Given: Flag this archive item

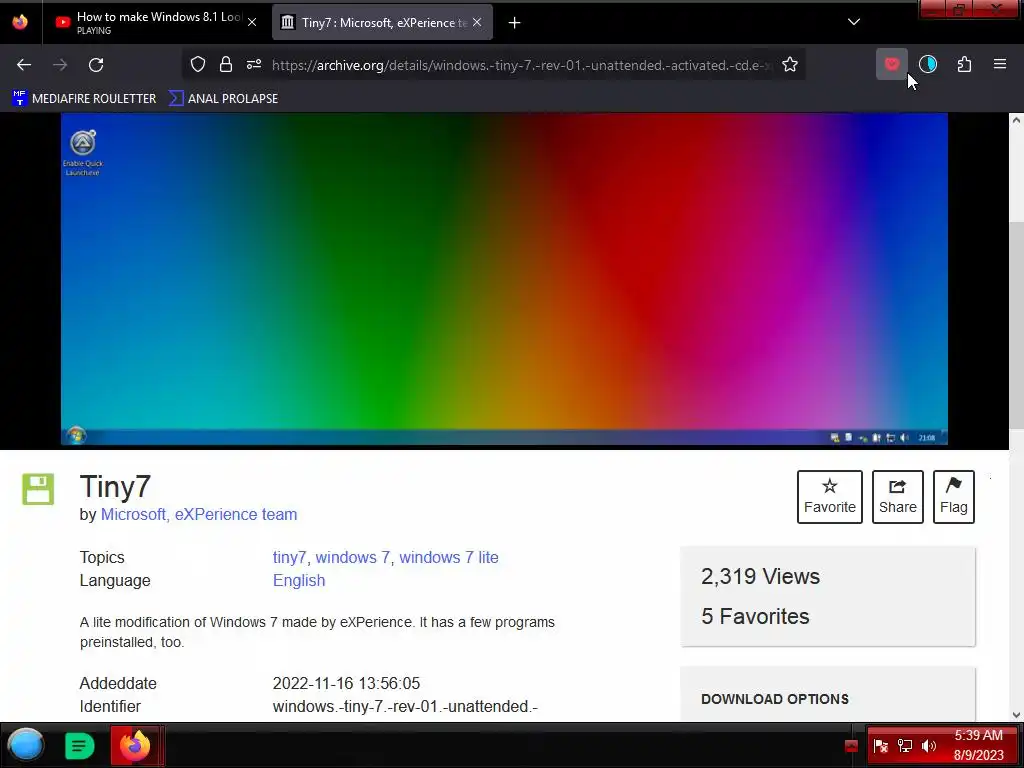Looking at the screenshot, I should pos(953,497).
